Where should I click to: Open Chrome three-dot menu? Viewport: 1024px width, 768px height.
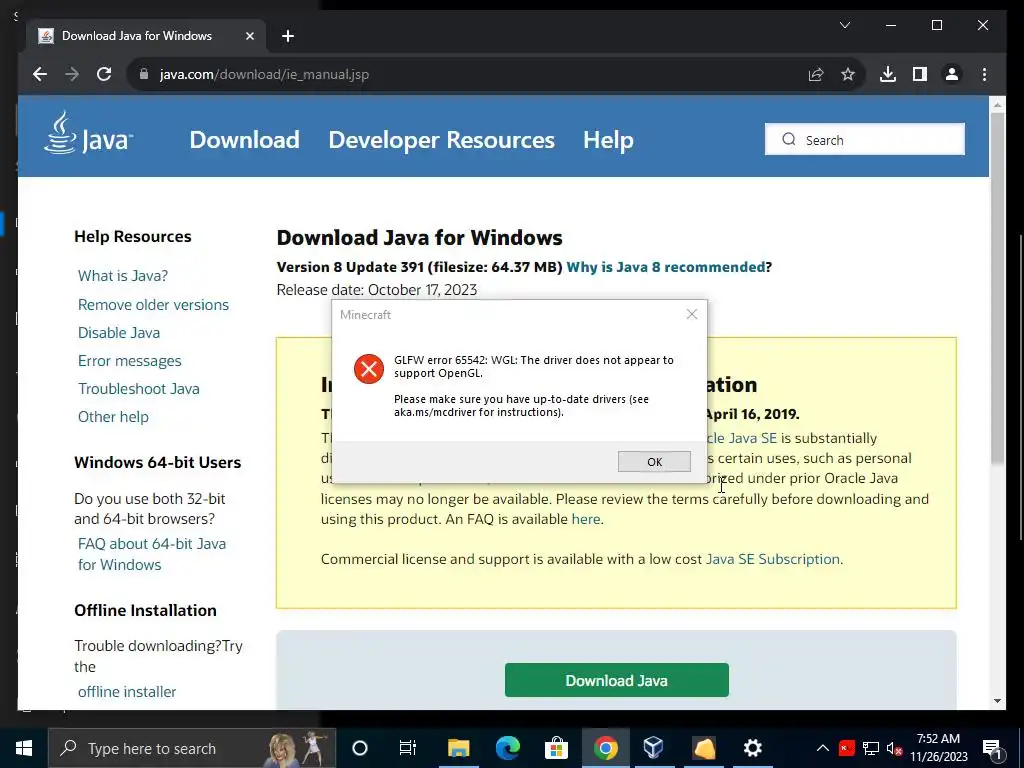click(984, 74)
